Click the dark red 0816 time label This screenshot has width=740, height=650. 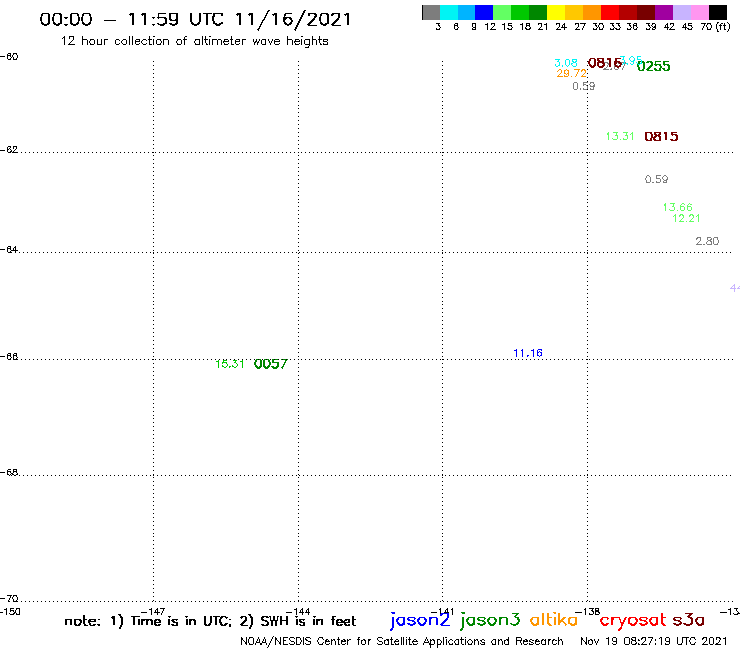tap(605, 63)
